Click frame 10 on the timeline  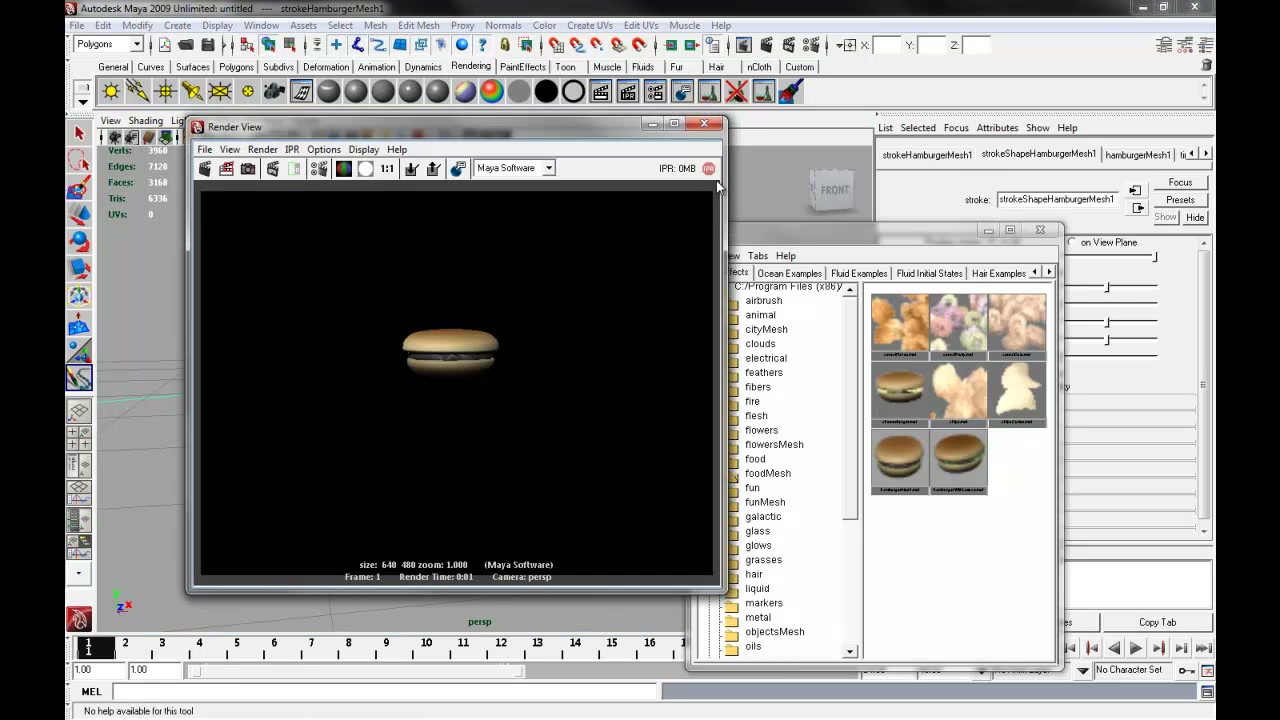tap(426, 643)
